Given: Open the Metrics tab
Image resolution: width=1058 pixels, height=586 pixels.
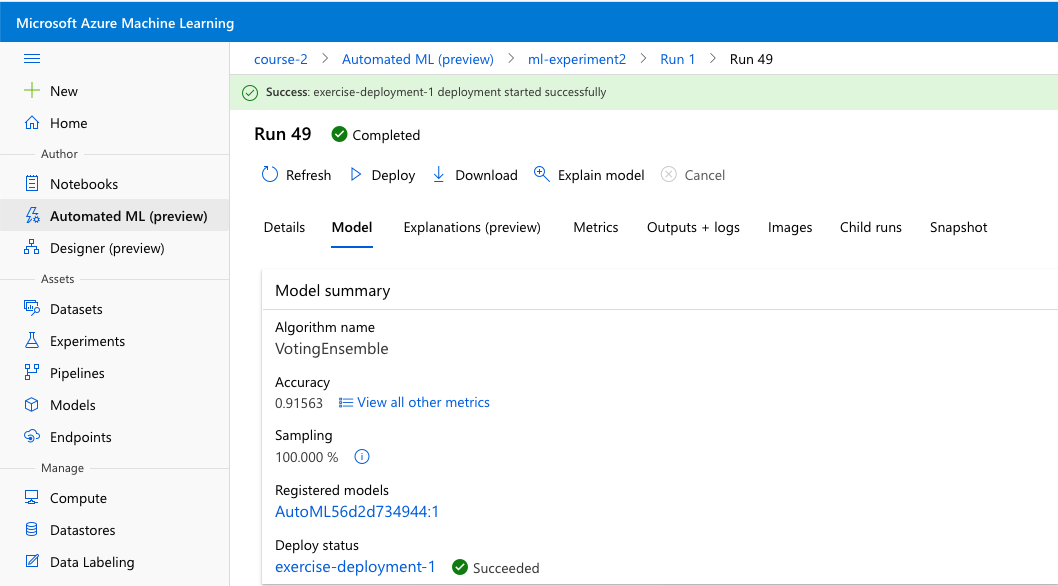Looking at the screenshot, I should click(595, 228).
